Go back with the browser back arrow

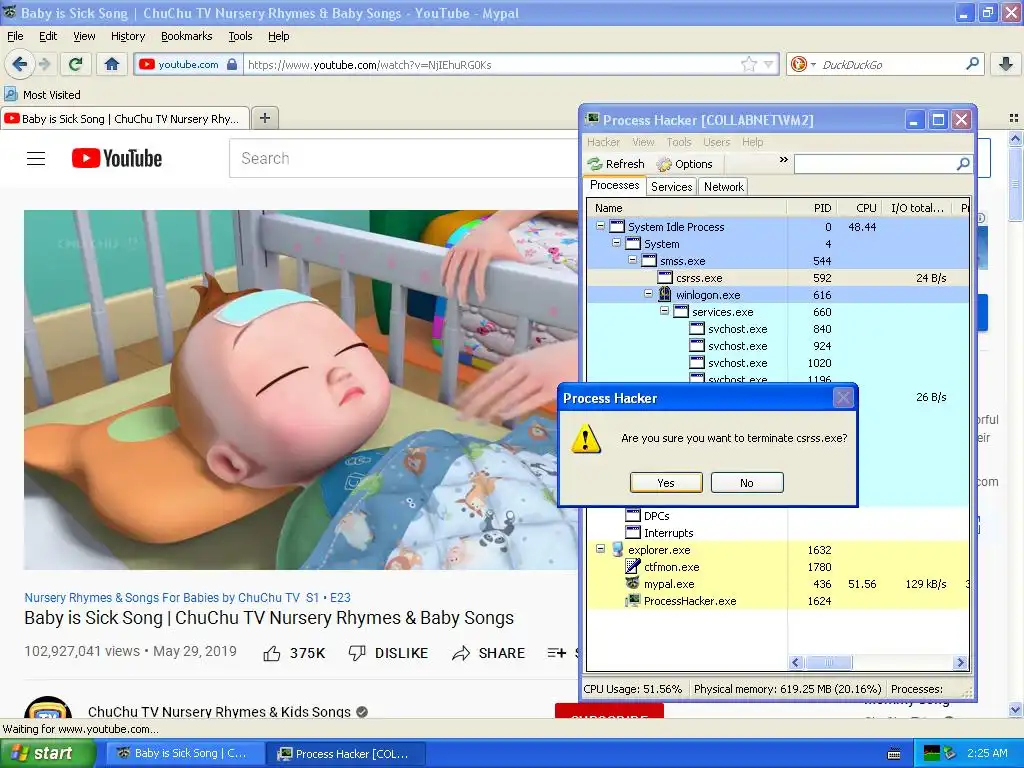20,64
